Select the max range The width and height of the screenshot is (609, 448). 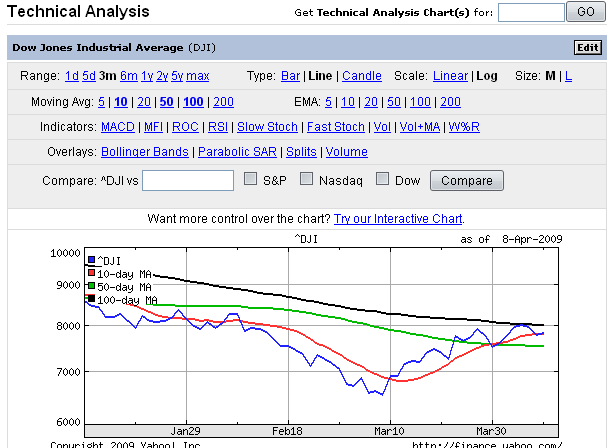click(198, 76)
